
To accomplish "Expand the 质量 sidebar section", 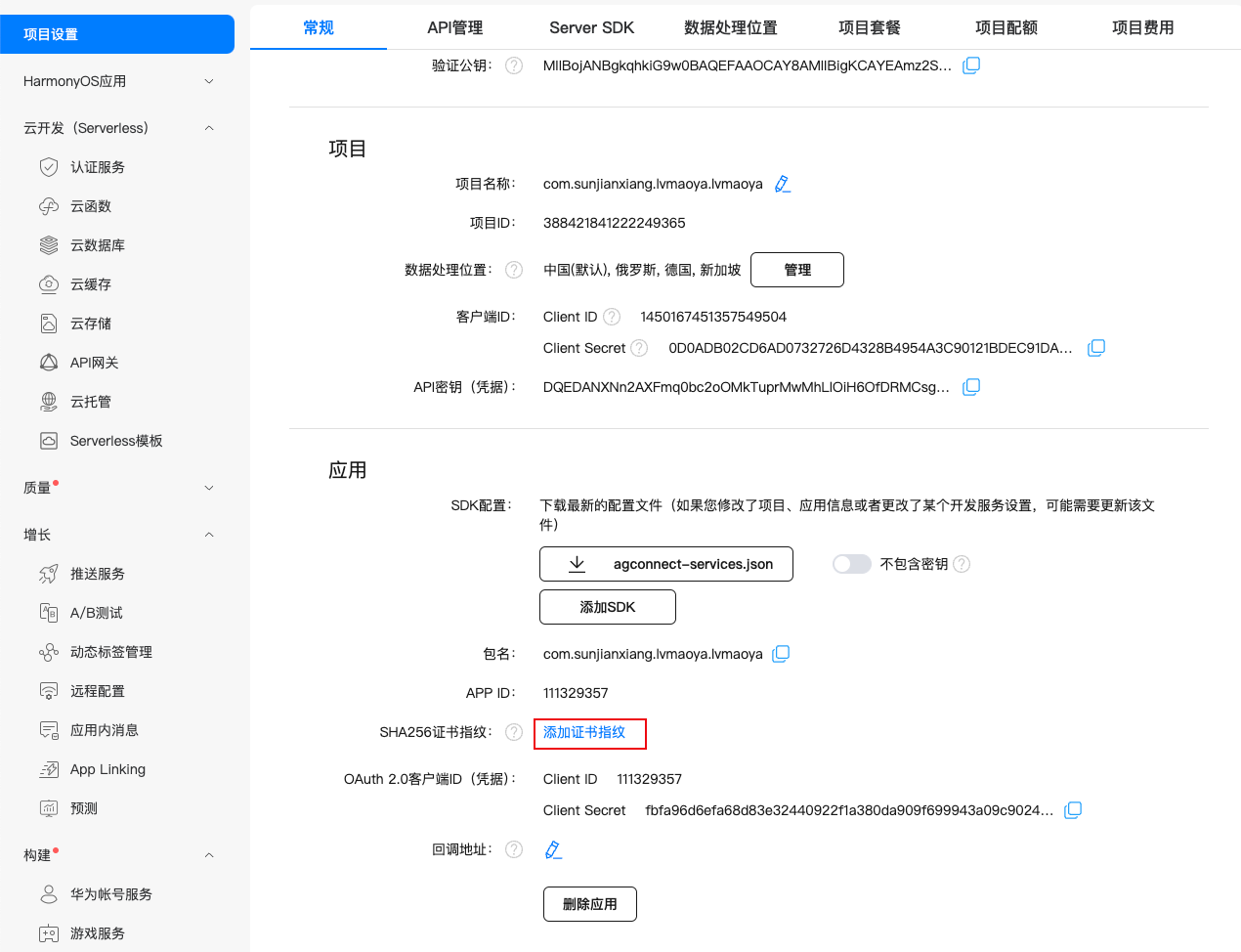I will tap(209, 488).
